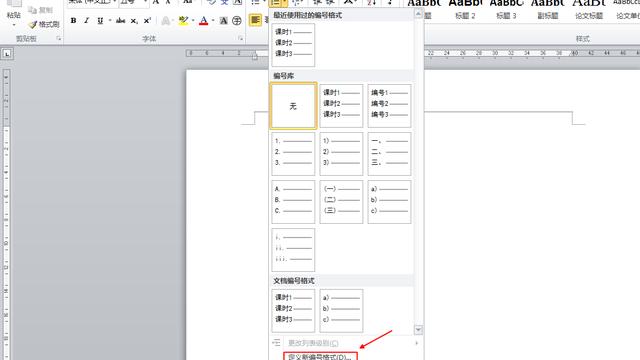Toggle Strikethrough formatting
This screenshot has width=640, height=360.
tap(120, 20)
